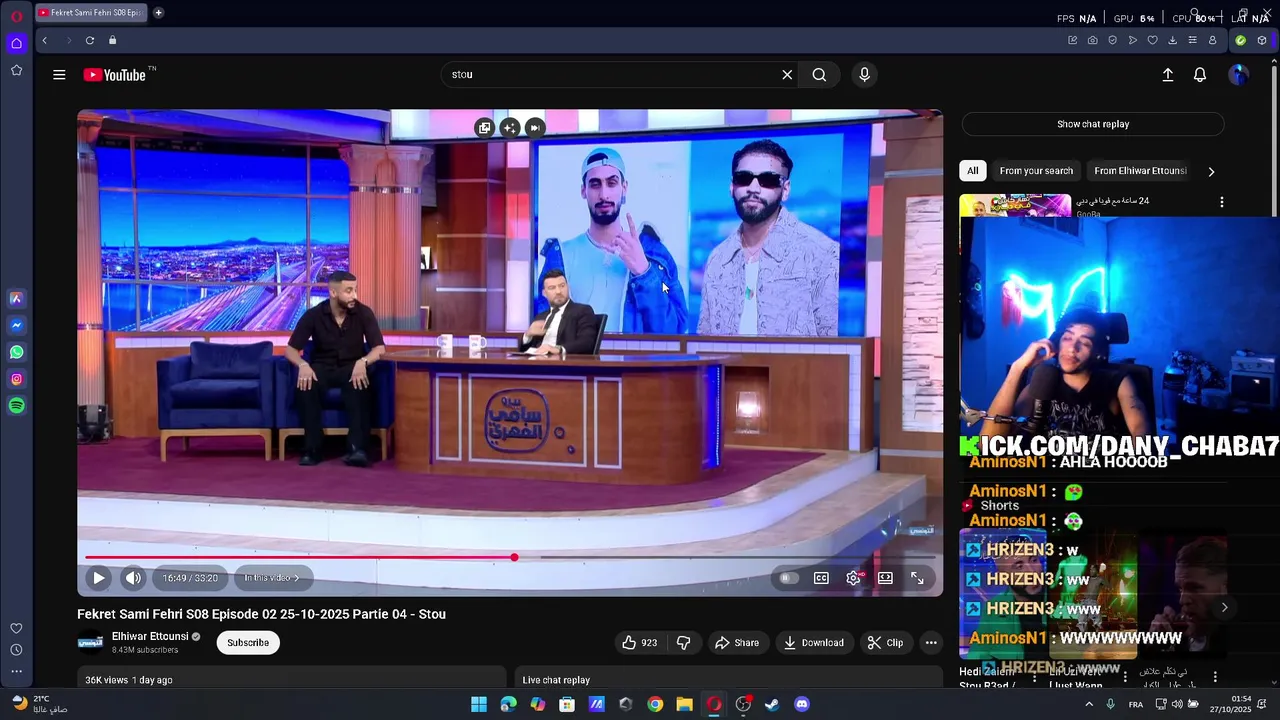Open the YouTube Create upload icon
This screenshot has height=720, width=1280.
click(x=1167, y=75)
